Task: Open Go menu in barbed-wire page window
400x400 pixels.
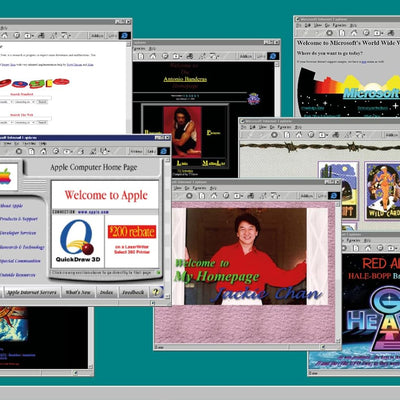Action: (x=272, y=127)
